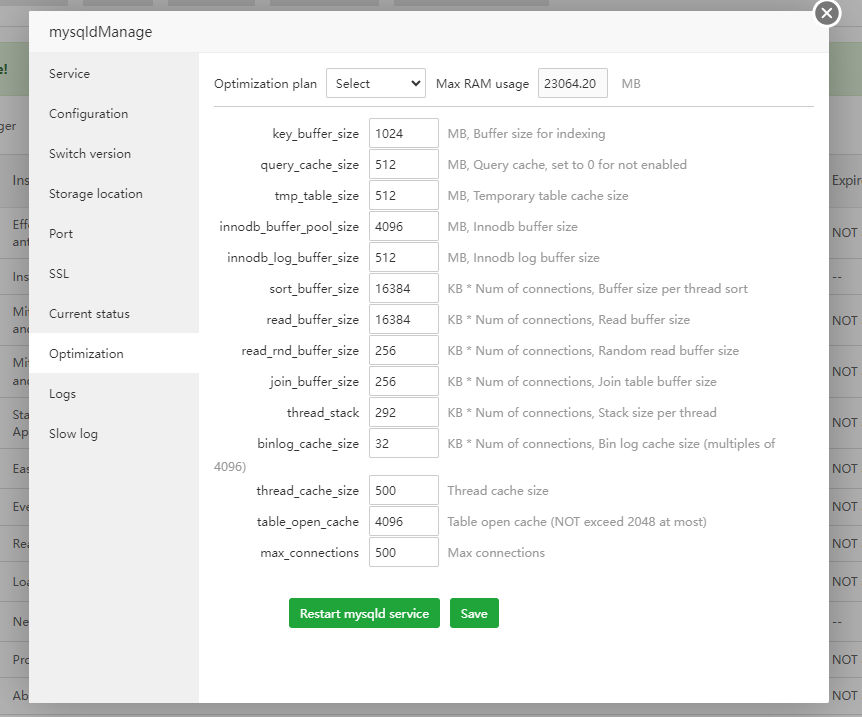Close the mysqldManage dialog with X icon
862x717 pixels.
click(x=826, y=13)
